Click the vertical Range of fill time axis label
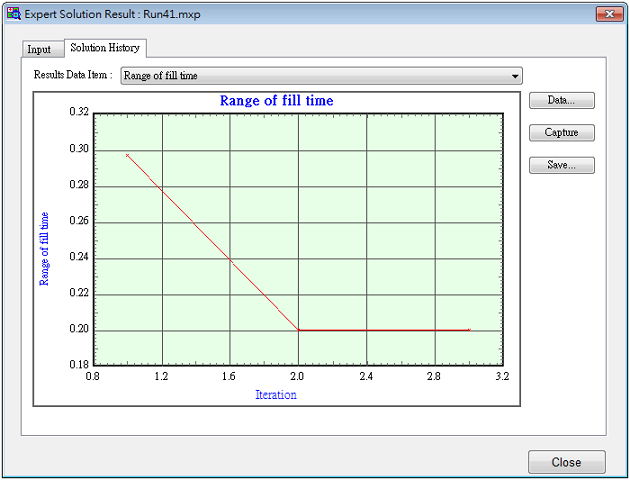 pos(44,248)
